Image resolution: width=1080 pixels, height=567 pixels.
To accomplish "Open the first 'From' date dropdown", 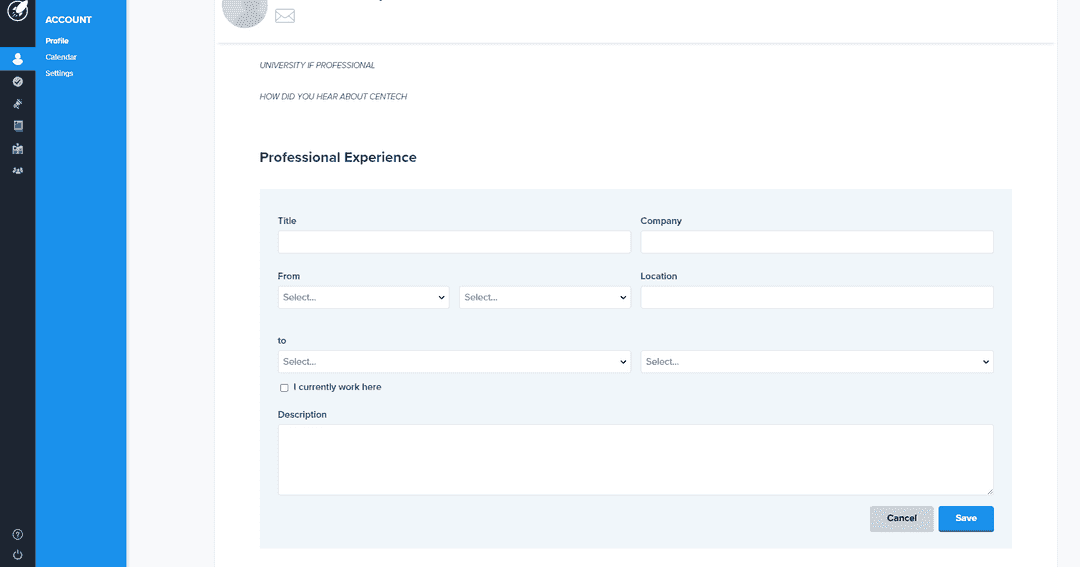I will click(363, 297).
